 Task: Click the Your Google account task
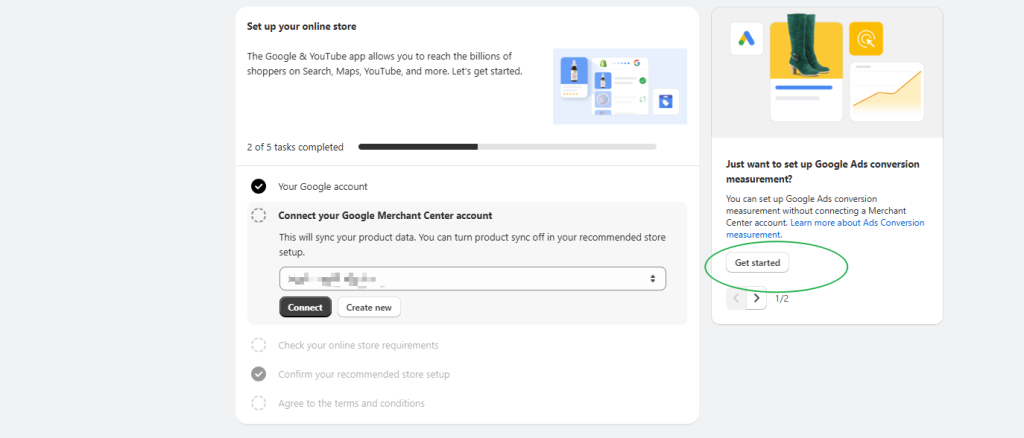(323, 187)
